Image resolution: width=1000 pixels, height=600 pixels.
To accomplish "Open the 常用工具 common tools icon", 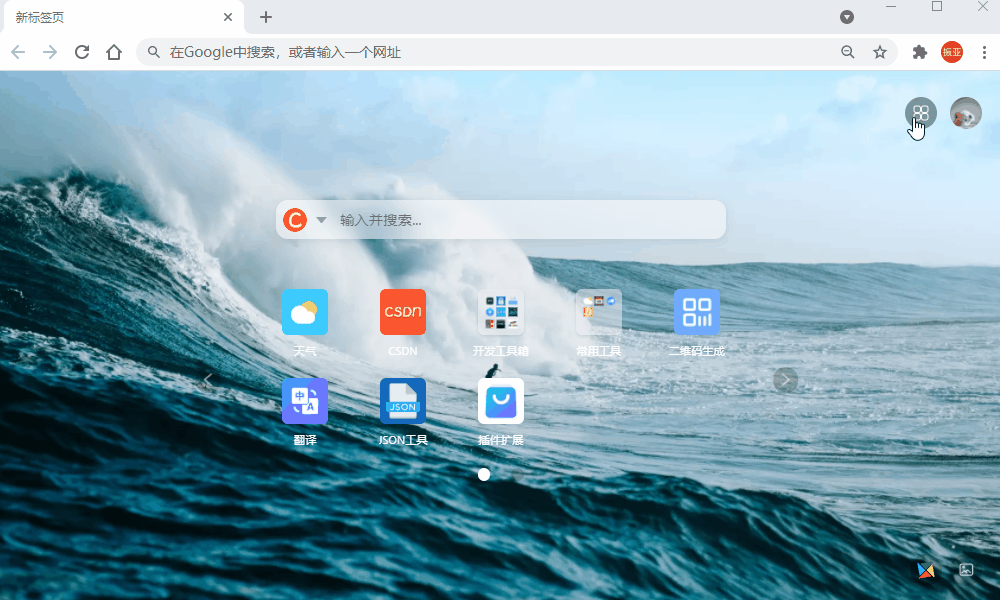I will click(599, 312).
